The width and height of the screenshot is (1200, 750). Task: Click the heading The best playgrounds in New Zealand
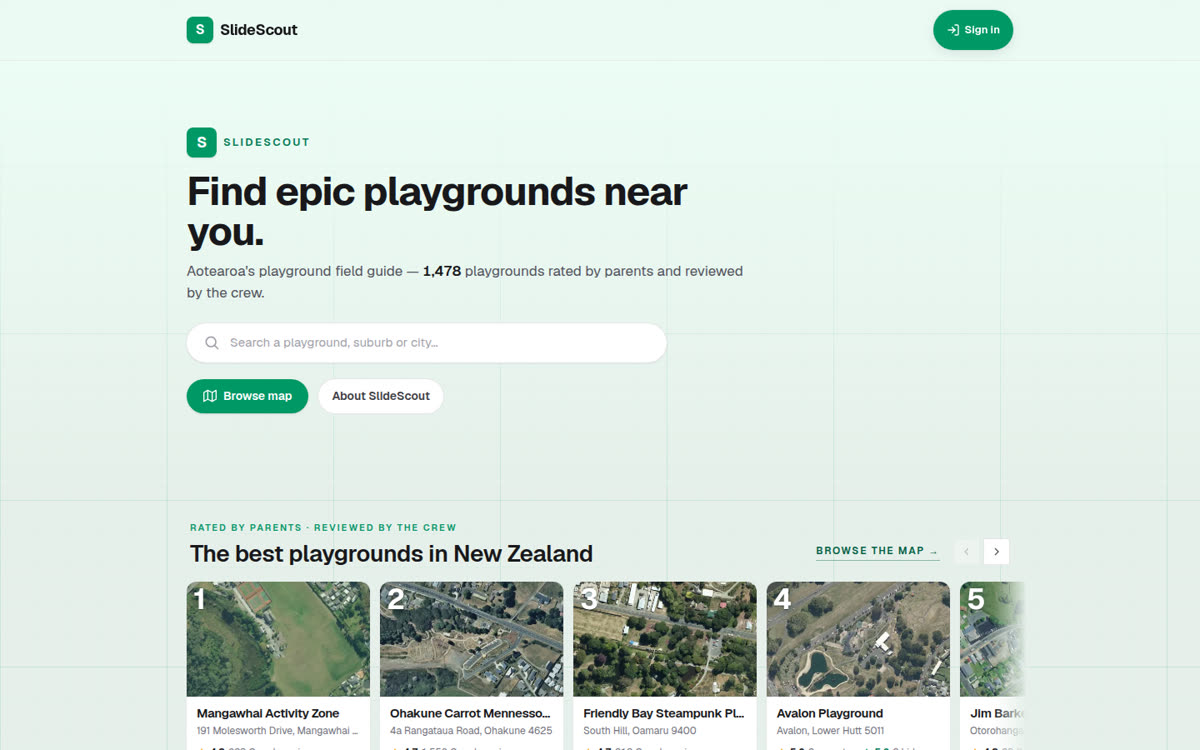[391, 553]
